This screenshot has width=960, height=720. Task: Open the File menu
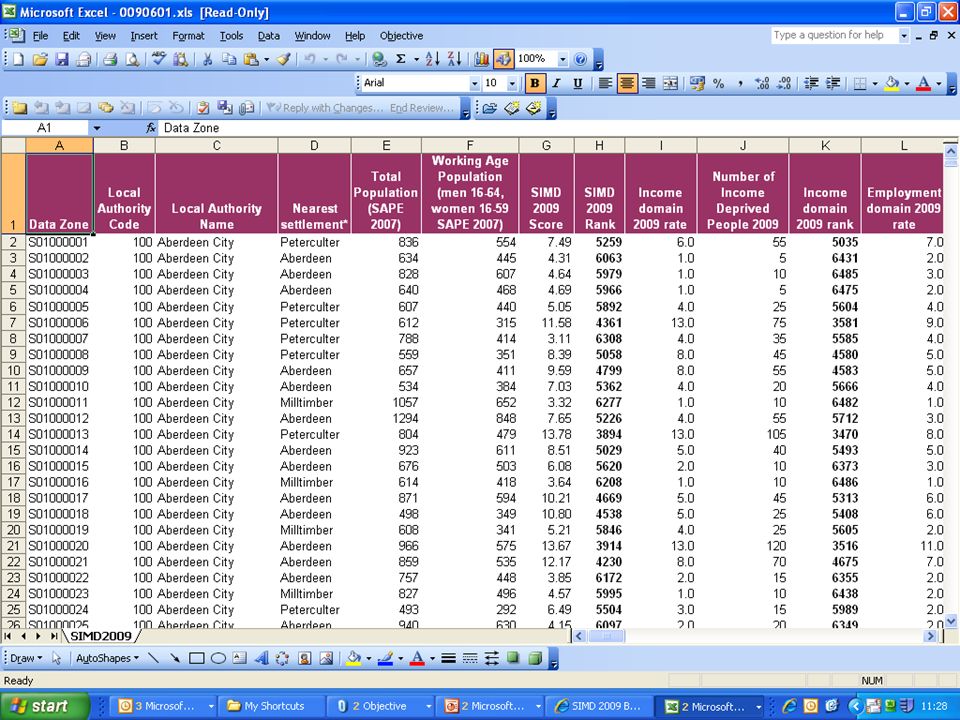tap(40, 36)
